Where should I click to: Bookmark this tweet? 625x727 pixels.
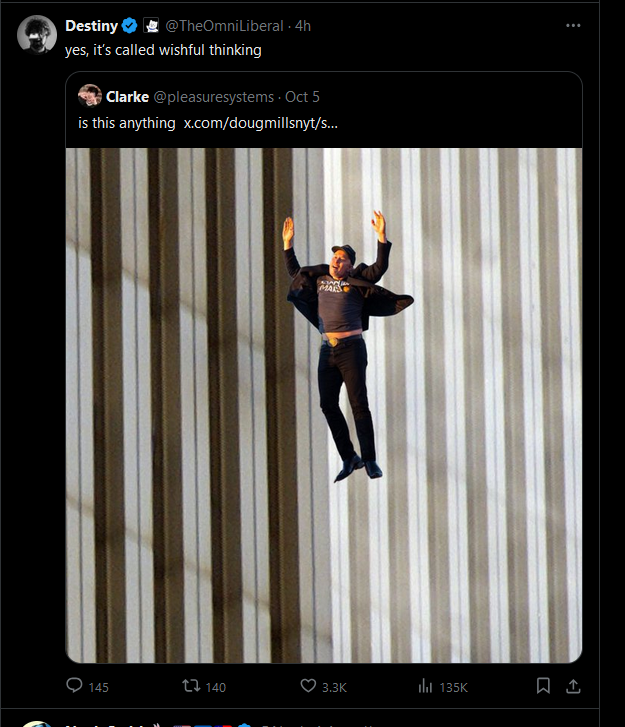pyautogui.click(x=543, y=686)
